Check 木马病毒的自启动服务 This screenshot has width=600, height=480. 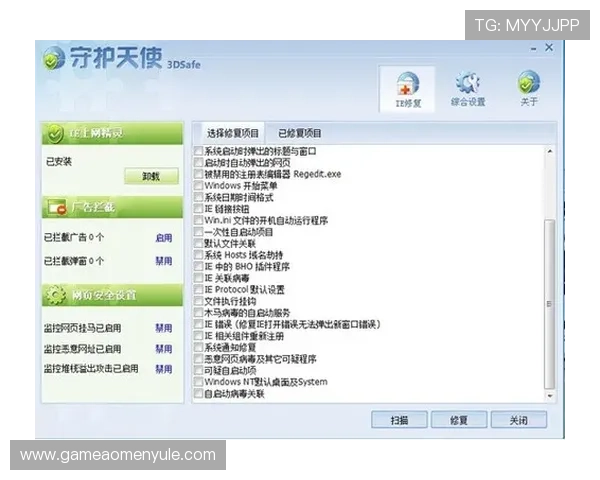(198, 312)
